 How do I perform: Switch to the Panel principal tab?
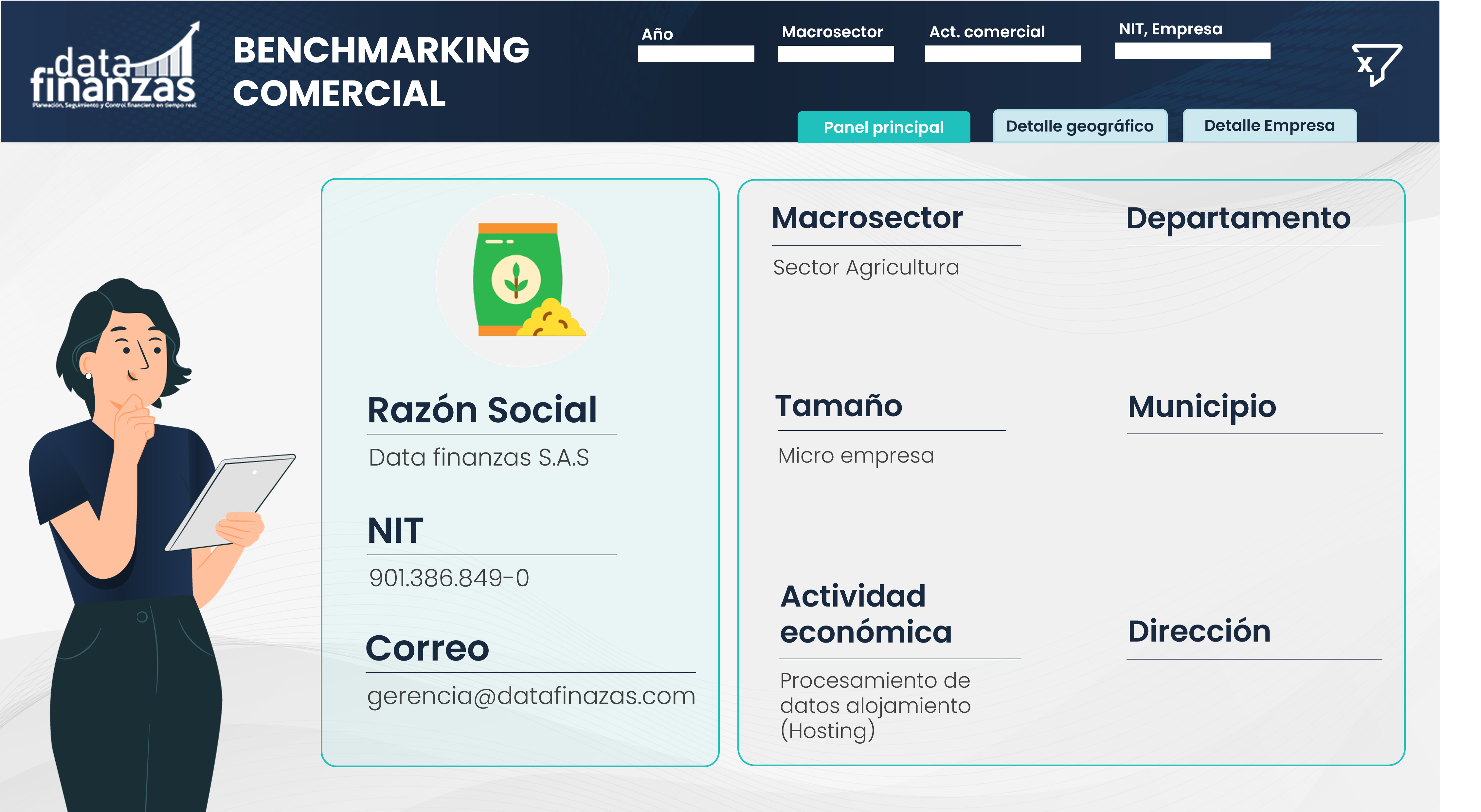884,127
